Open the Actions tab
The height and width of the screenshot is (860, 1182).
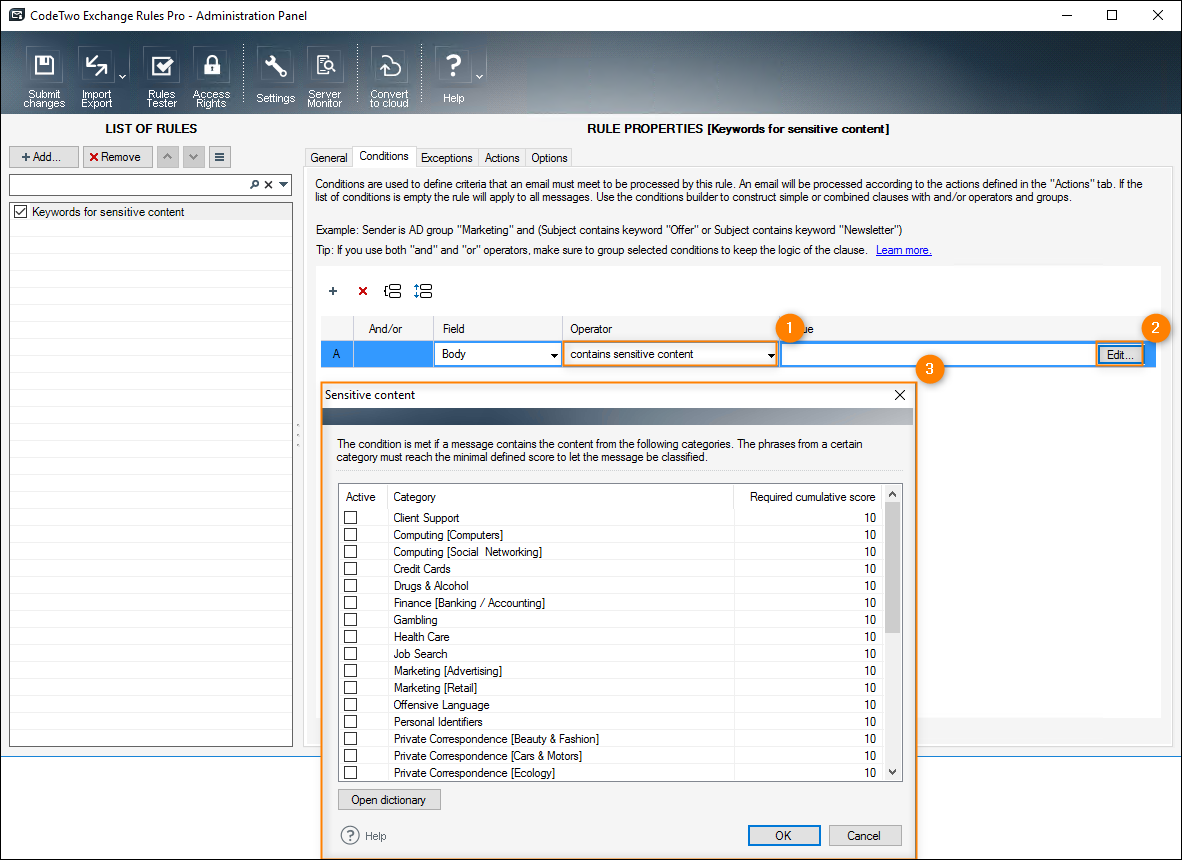[502, 158]
